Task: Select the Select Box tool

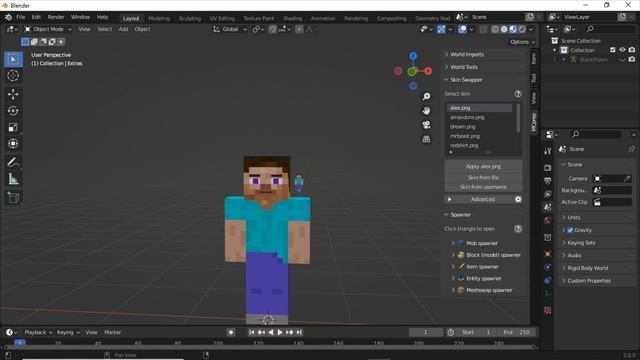Action: (13, 60)
